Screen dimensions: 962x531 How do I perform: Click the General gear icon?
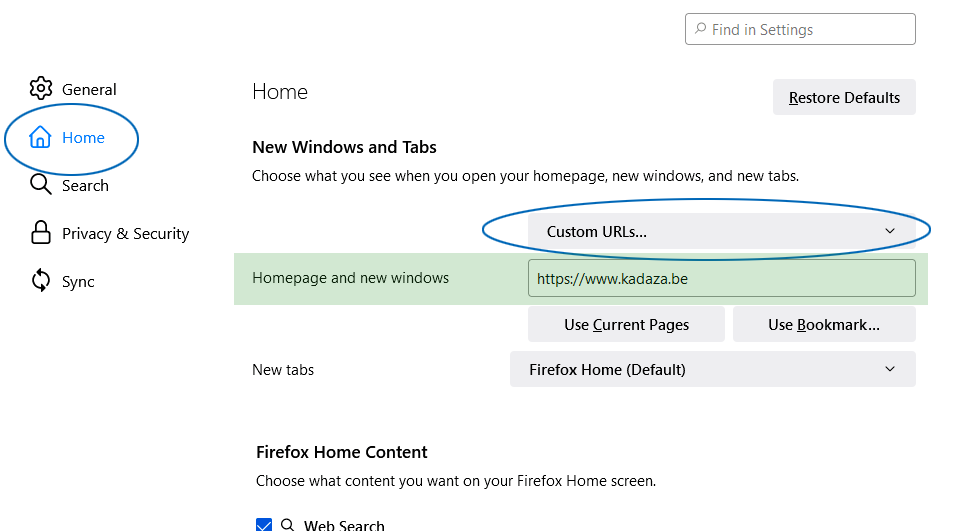coord(41,88)
